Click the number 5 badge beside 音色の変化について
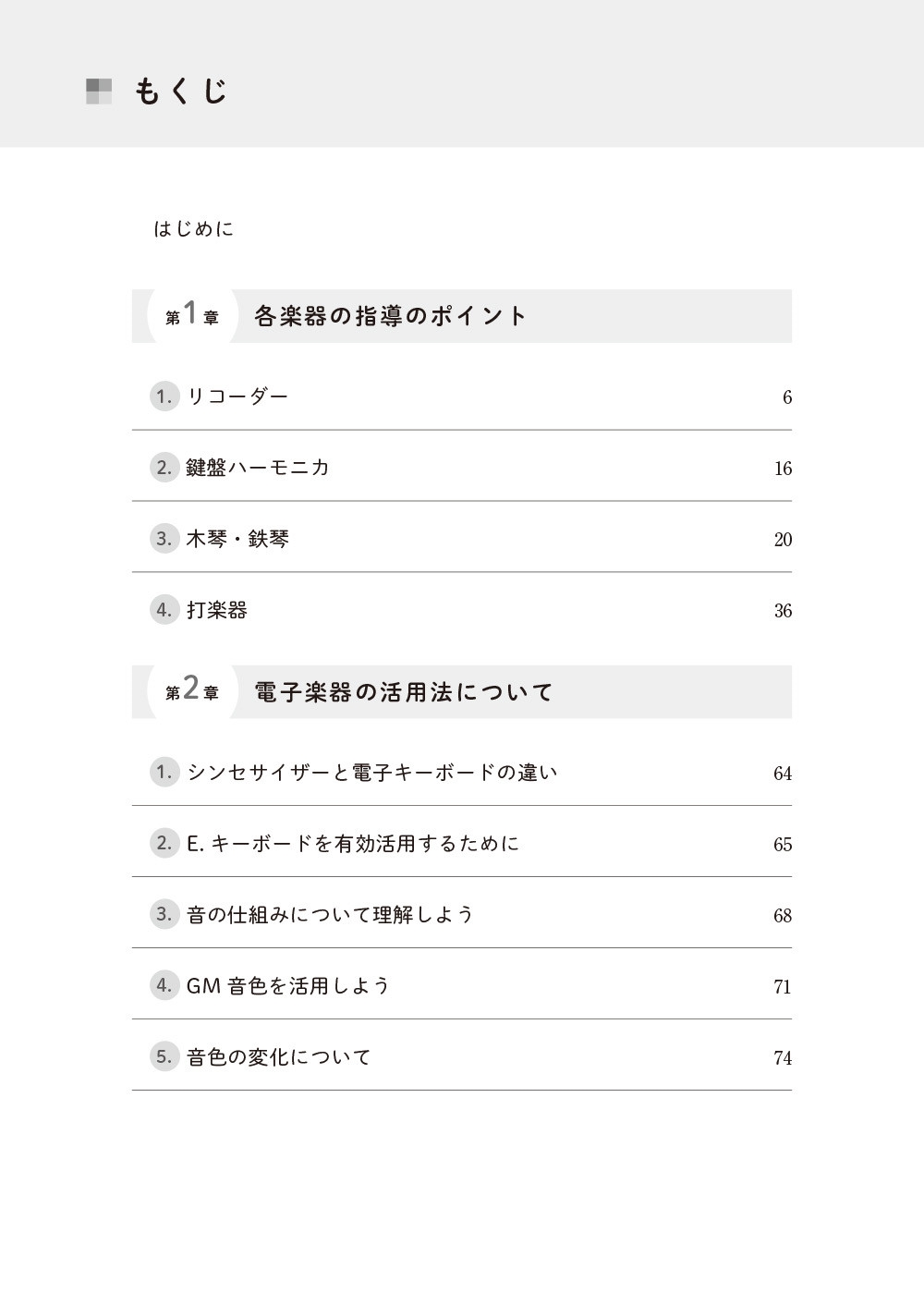 164,1056
